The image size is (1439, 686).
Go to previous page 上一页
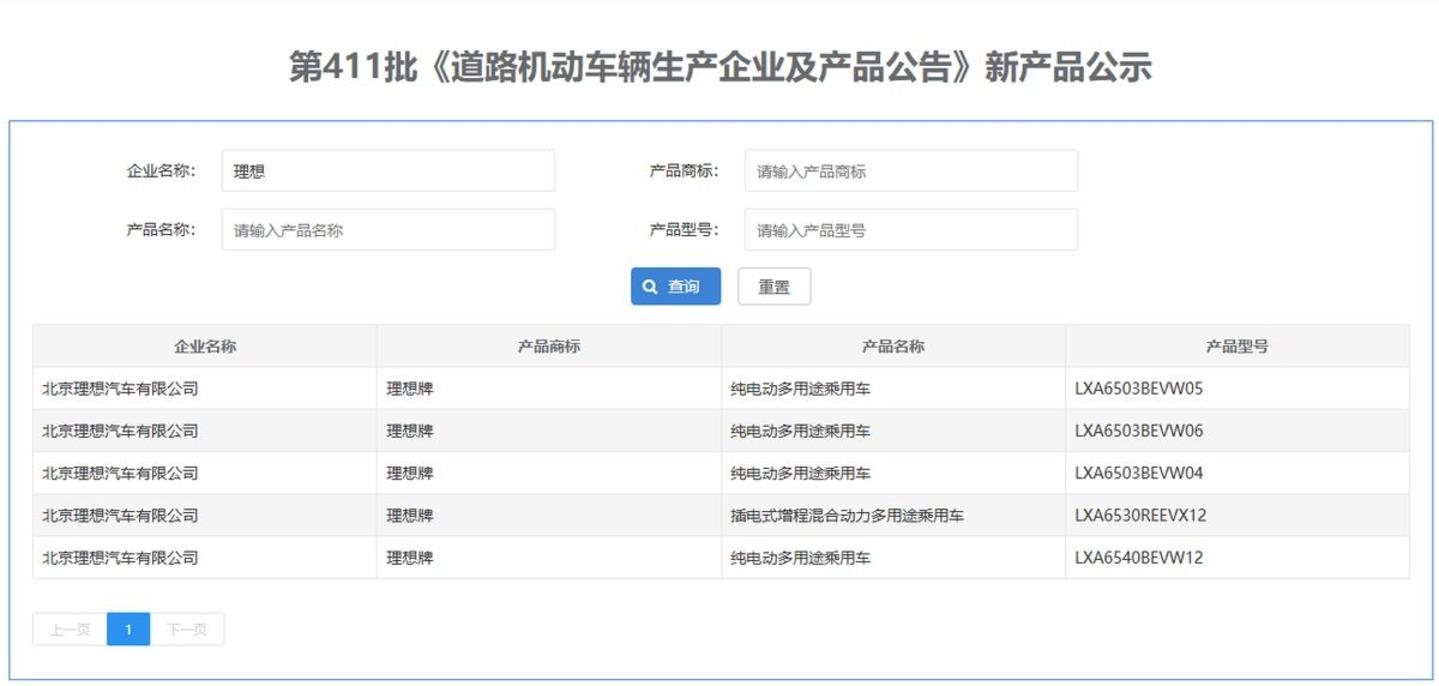(70, 629)
